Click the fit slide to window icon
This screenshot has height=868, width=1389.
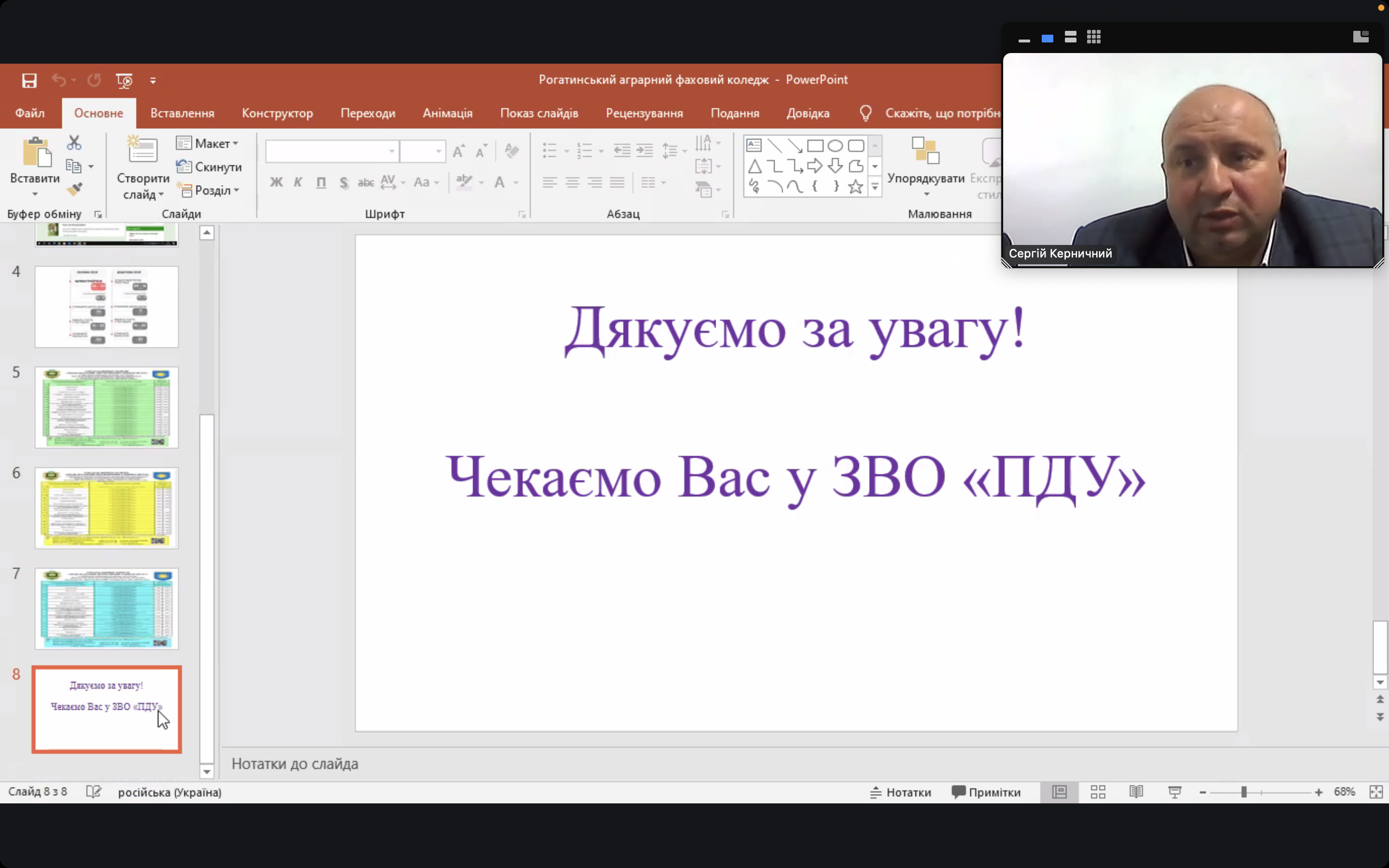1376,792
